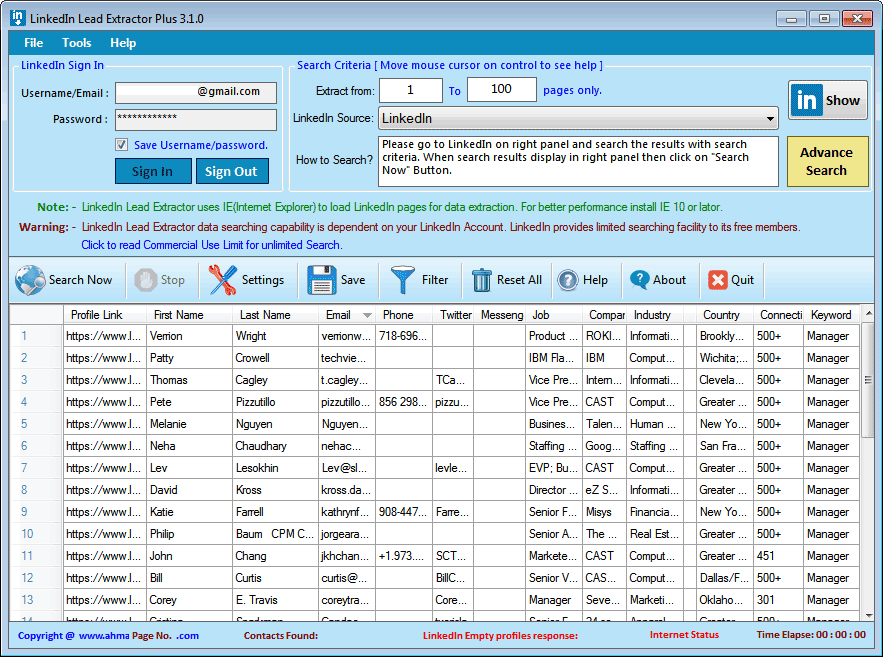Screen dimensions: 883x657
Task: Click the Save floppy disk icon
Action: pyautogui.click(x=322, y=280)
